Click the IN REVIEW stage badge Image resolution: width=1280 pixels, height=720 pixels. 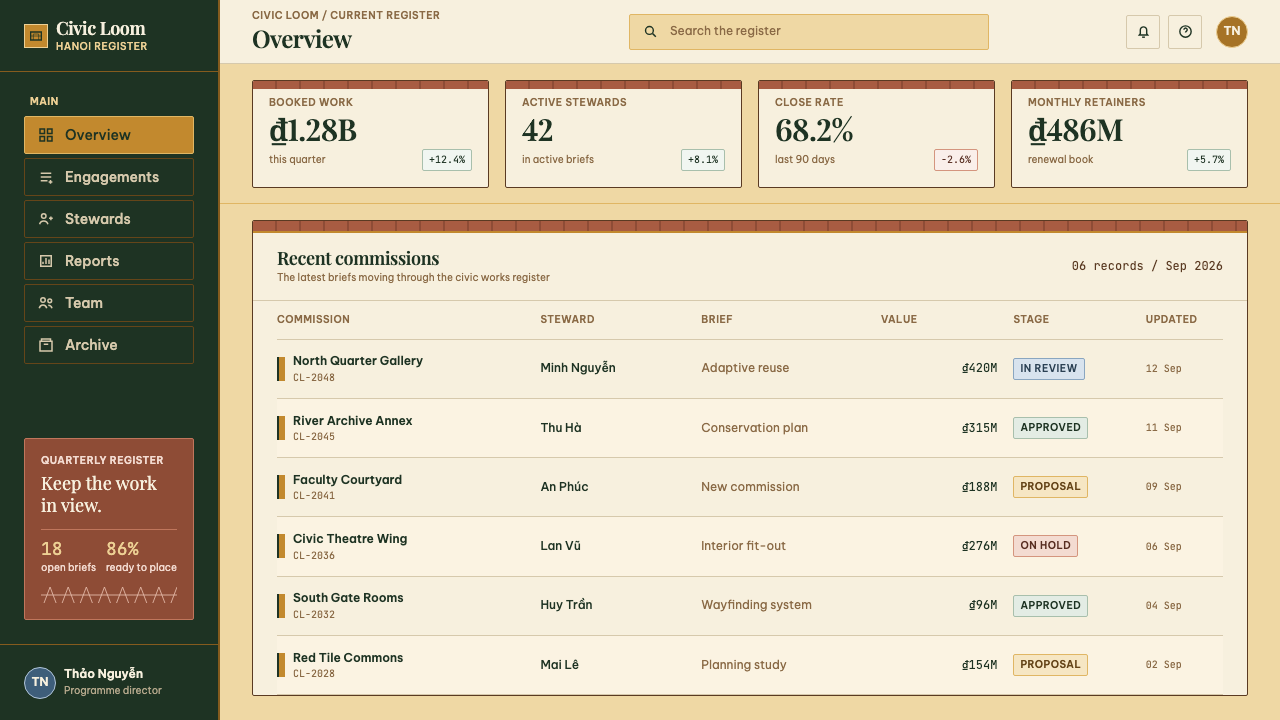[1049, 369]
